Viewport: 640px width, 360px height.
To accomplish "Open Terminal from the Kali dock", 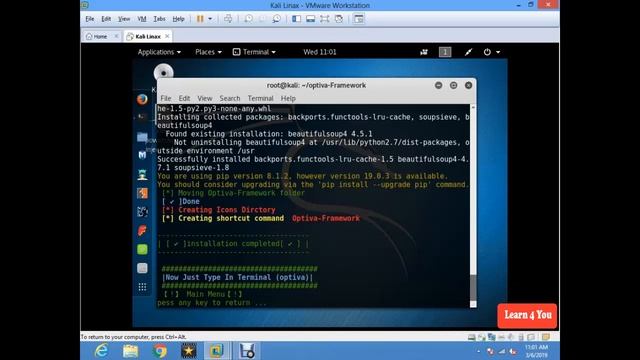I will click(x=142, y=118).
